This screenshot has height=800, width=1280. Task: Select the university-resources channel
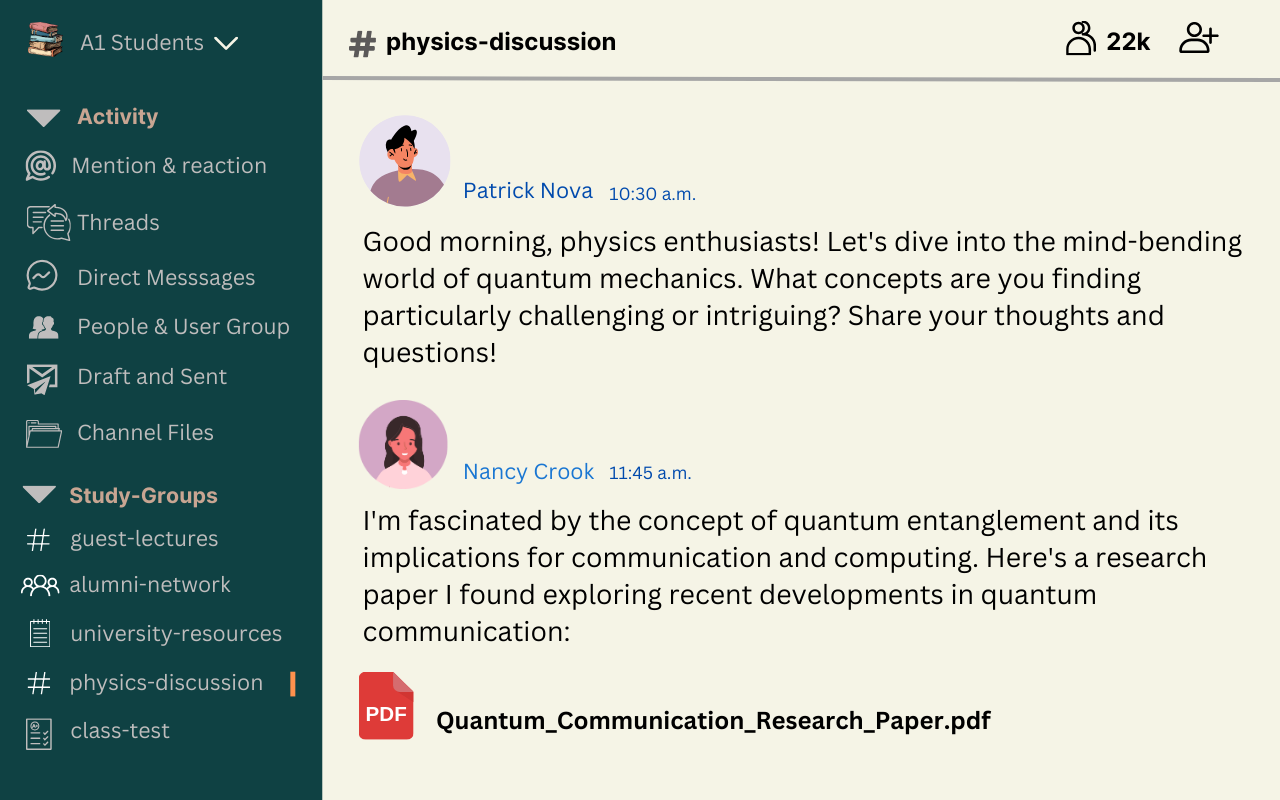tap(175, 634)
